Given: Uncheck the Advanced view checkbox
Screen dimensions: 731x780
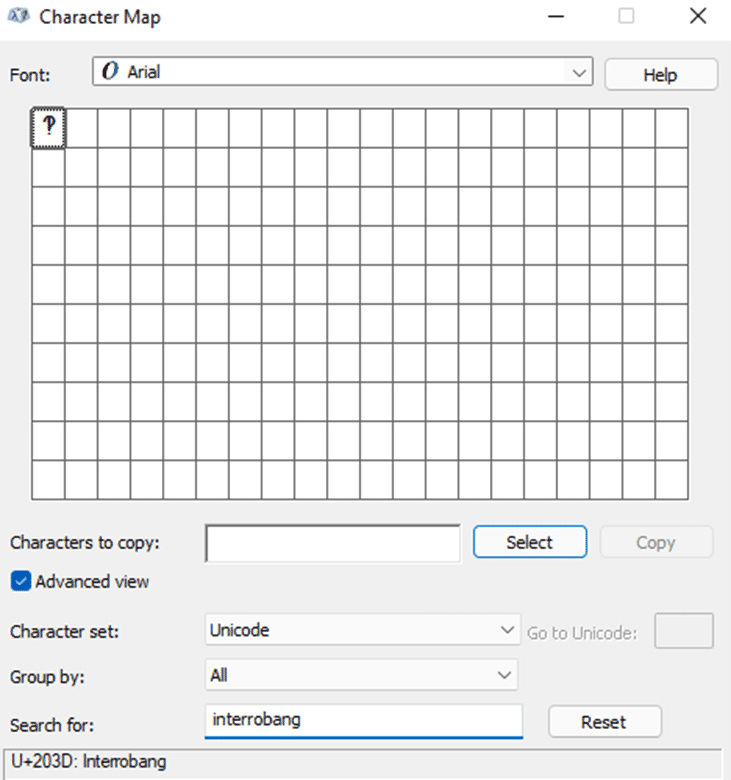Looking at the screenshot, I should click(21, 581).
